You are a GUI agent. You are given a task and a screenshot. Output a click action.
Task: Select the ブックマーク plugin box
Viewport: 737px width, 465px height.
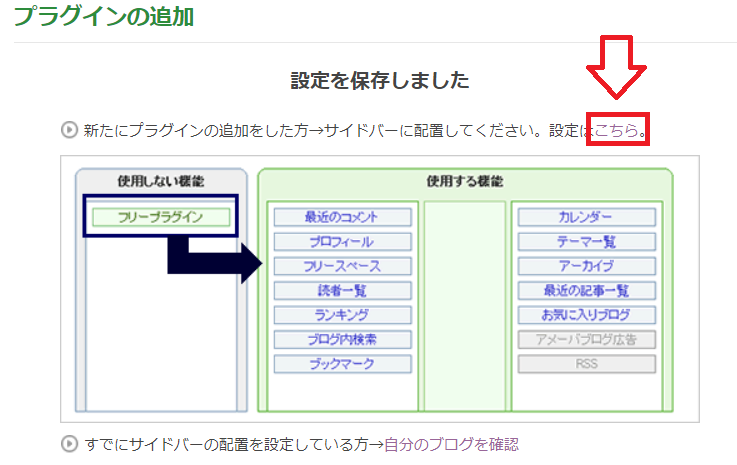coord(342,364)
